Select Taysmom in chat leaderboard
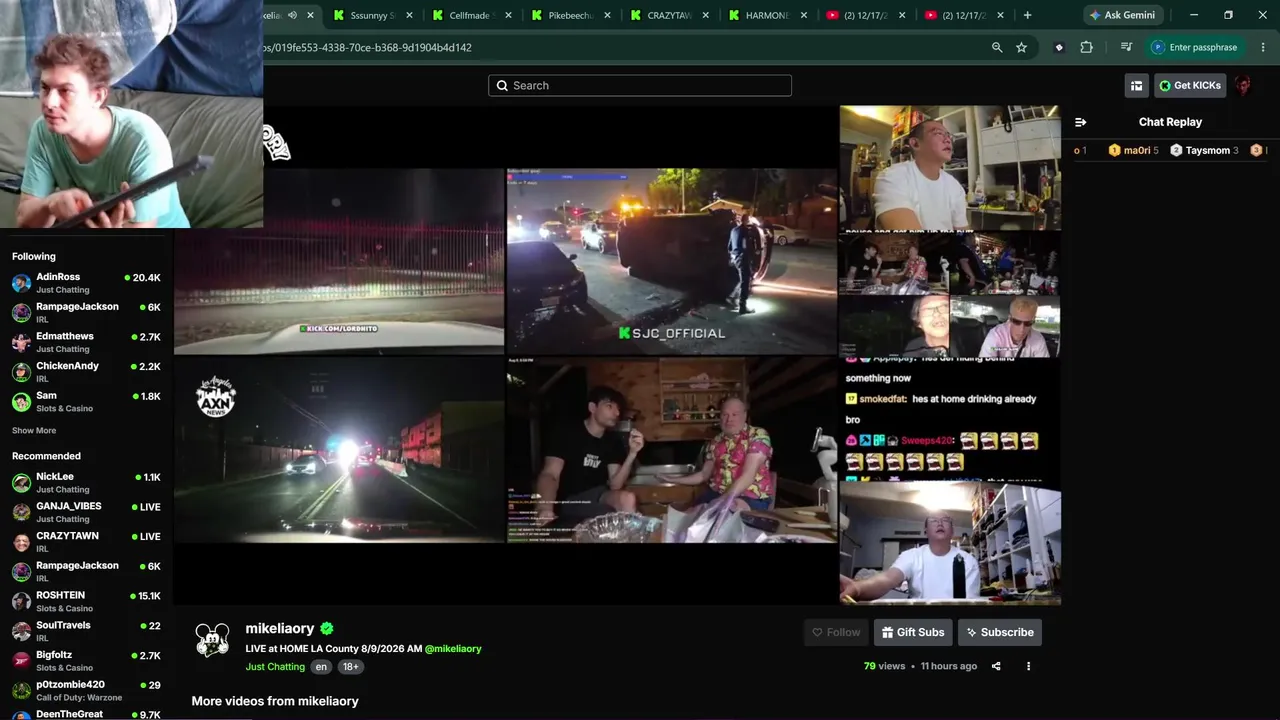This screenshot has height=720, width=1280. tap(1204, 150)
